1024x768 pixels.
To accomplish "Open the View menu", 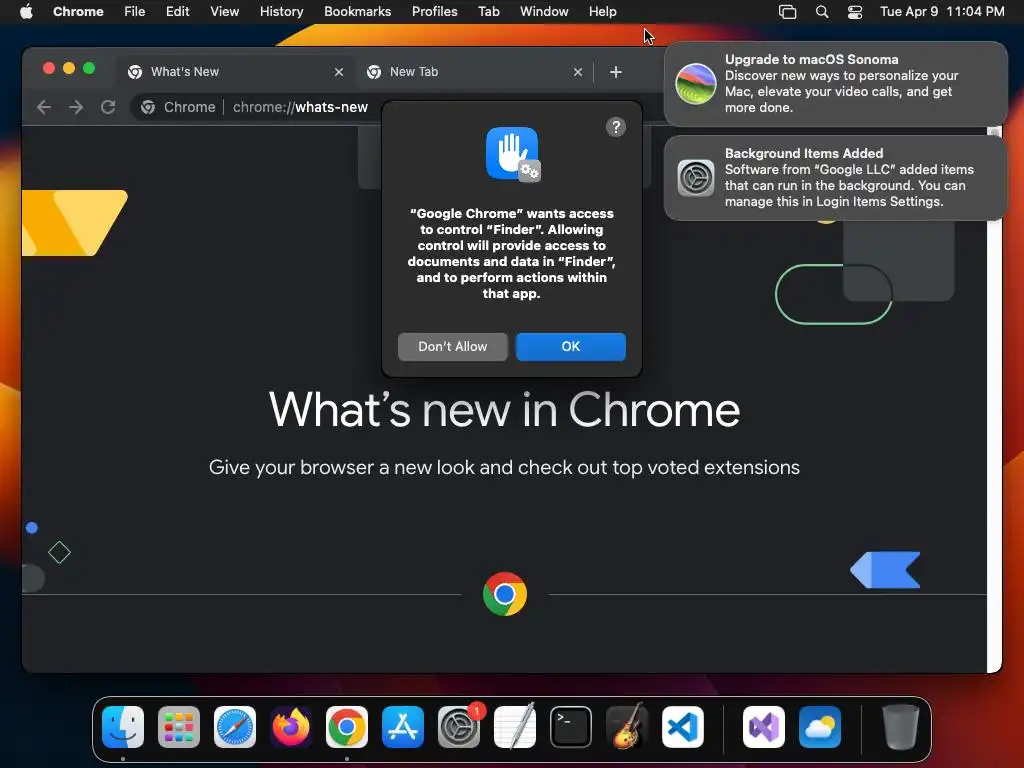I will (x=224, y=11).
